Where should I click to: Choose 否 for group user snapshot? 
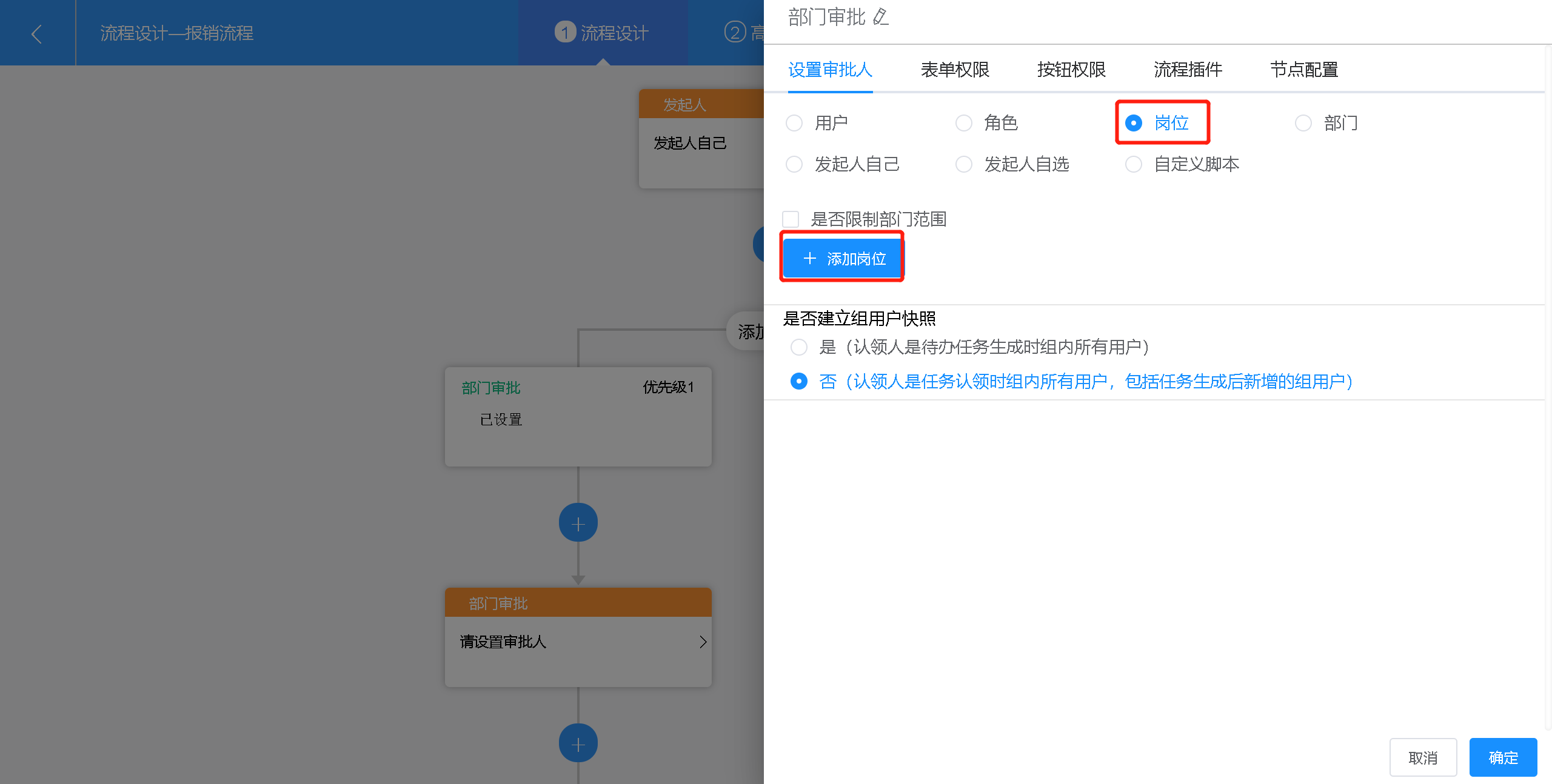pyautogui.click(x=799, y=381)
